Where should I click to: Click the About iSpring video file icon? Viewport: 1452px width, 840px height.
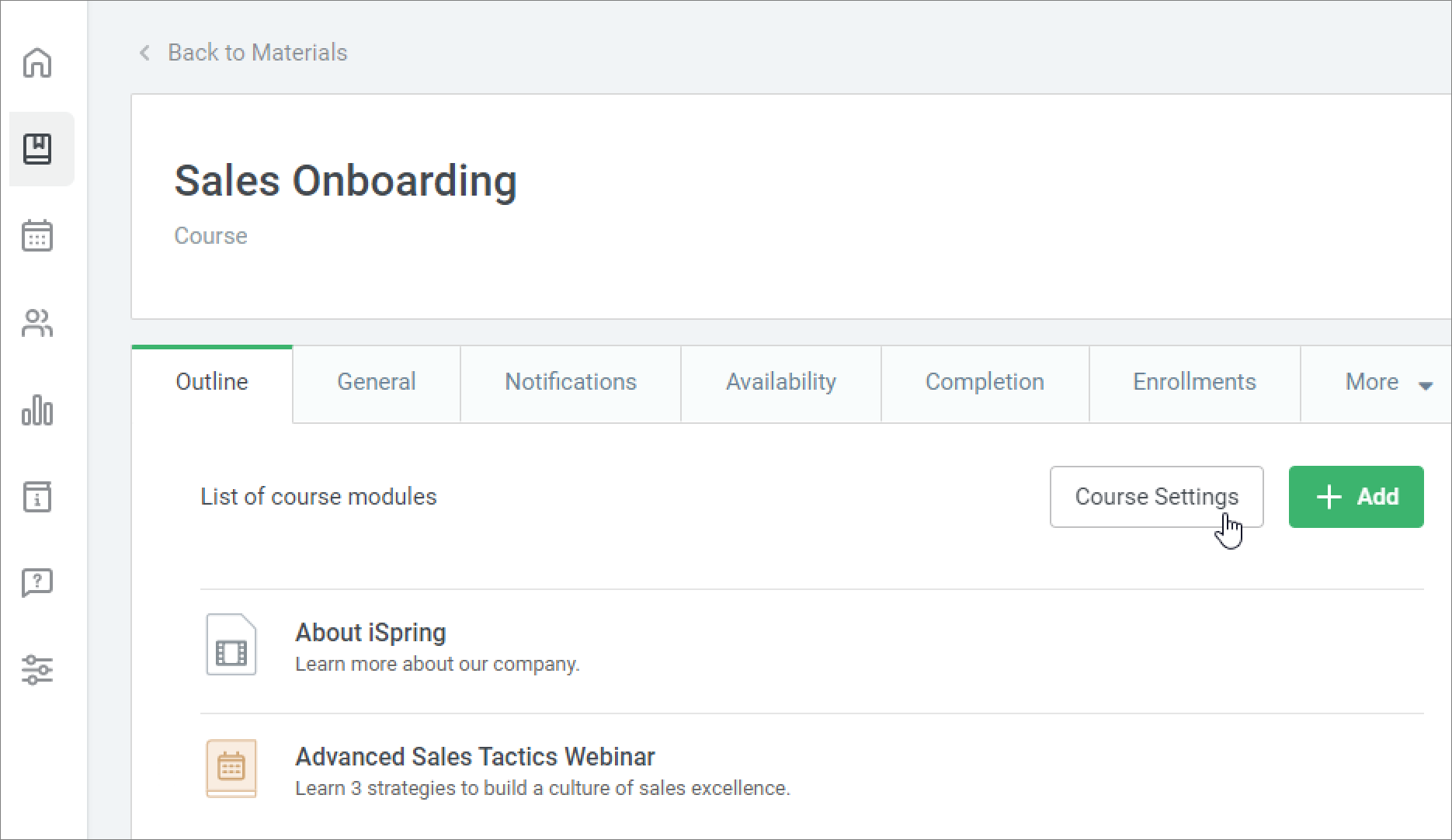231,645
